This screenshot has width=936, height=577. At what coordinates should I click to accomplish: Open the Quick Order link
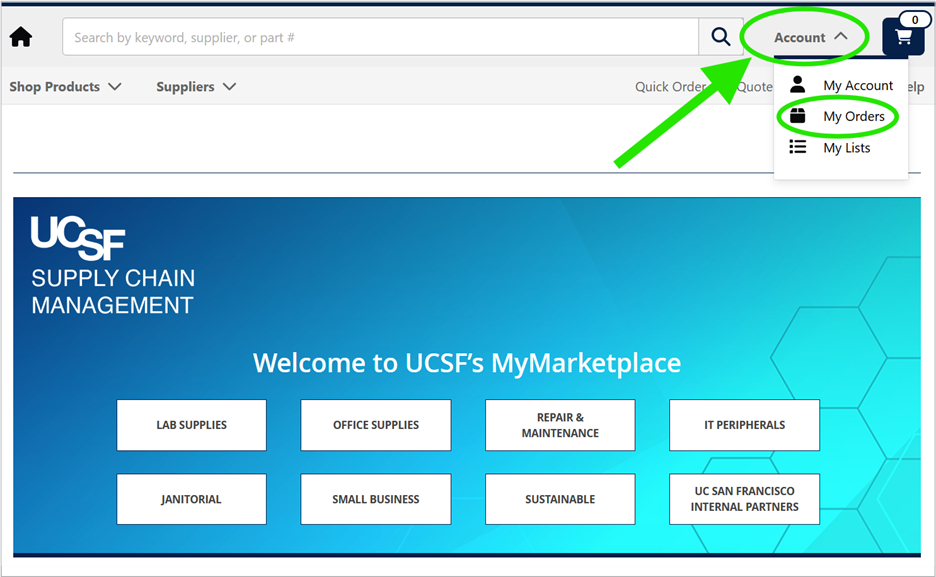[670, 87]
